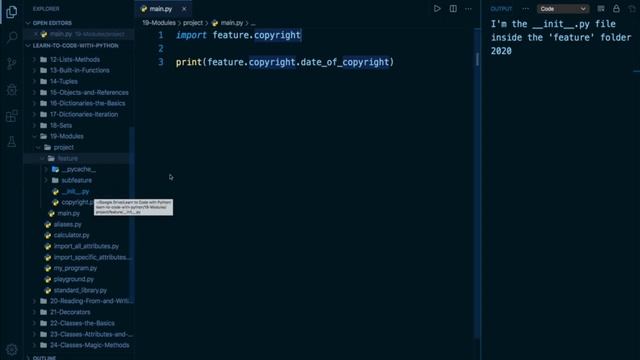The image size is (640, 360).
Task: Run the Python file with play icon
Action: click(x=437, y=9)
